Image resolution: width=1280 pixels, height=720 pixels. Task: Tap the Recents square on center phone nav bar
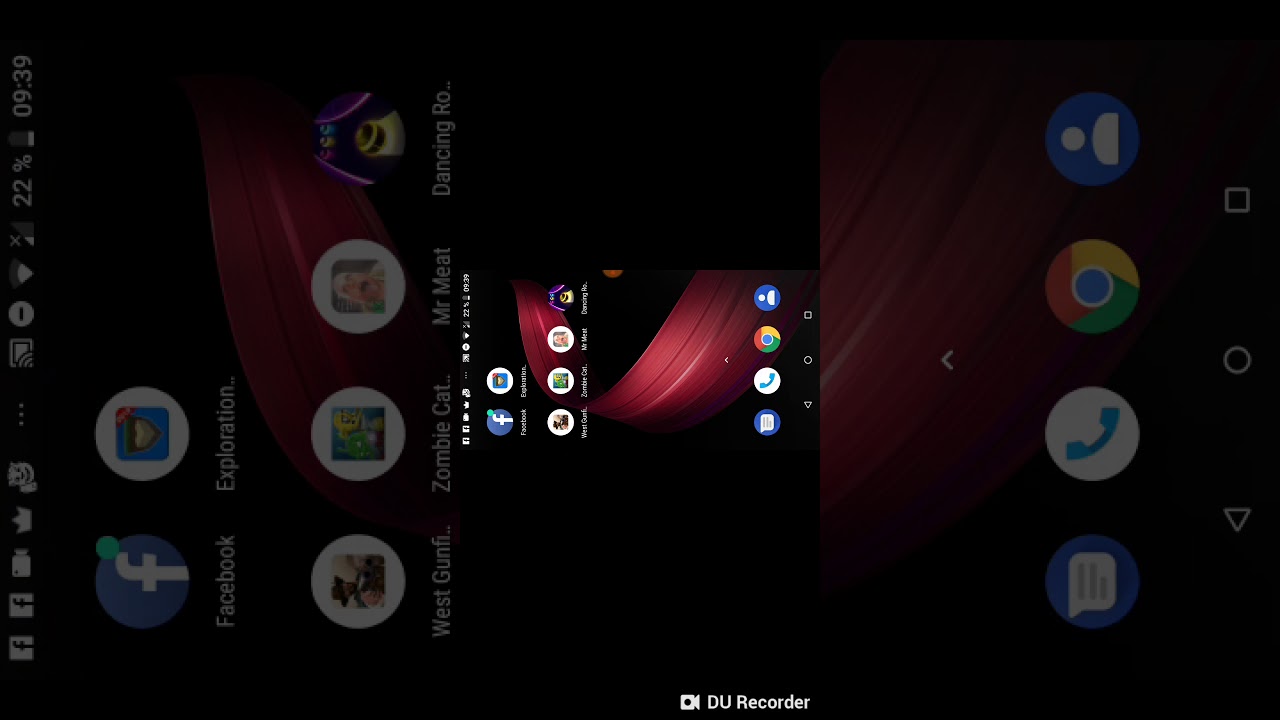(x=808, y=315)
